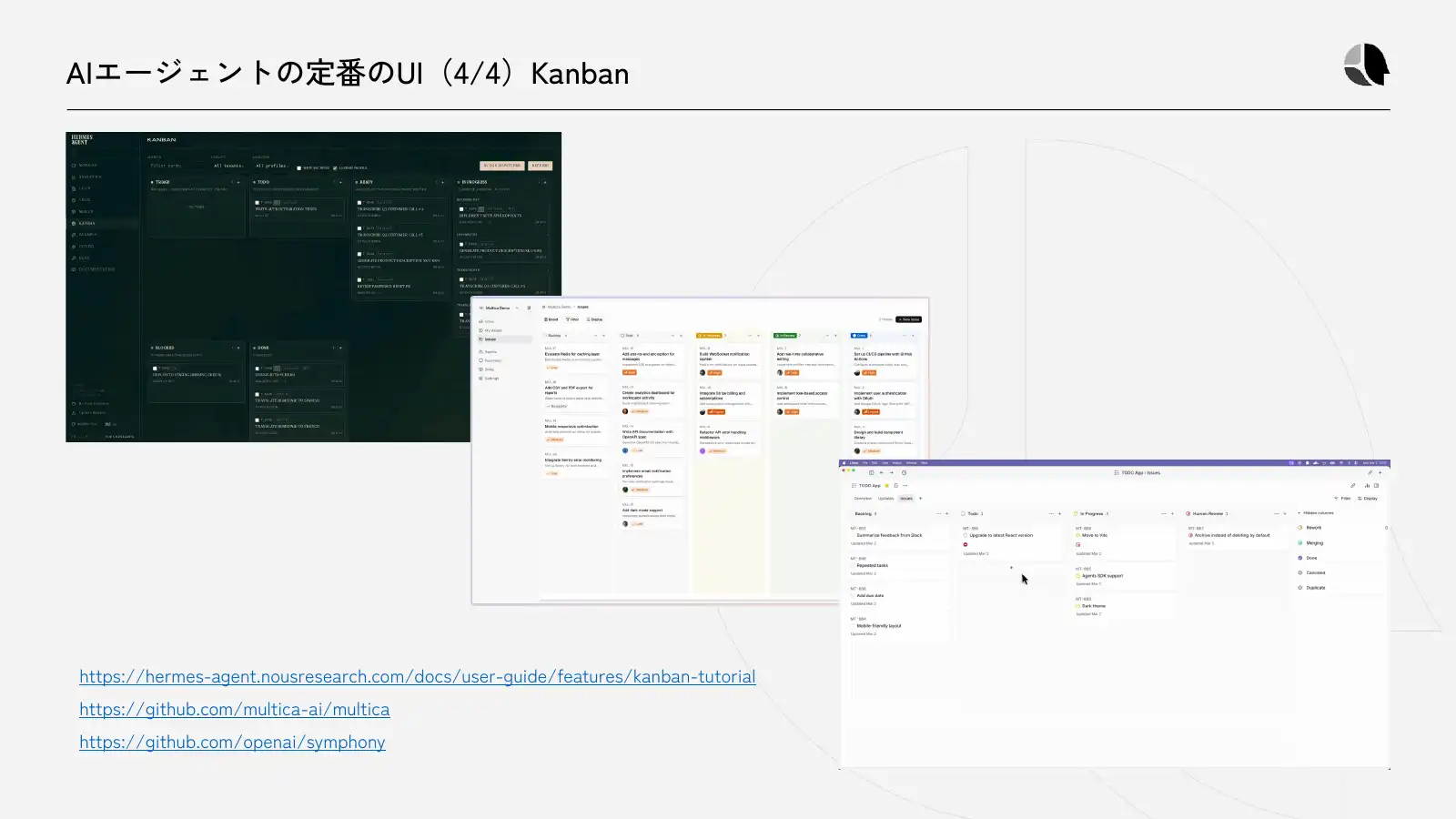Viewport: 1456px width, 819px height.
Task: Open All tenants dropdown in Hermes
Action: tap(228, 166)
